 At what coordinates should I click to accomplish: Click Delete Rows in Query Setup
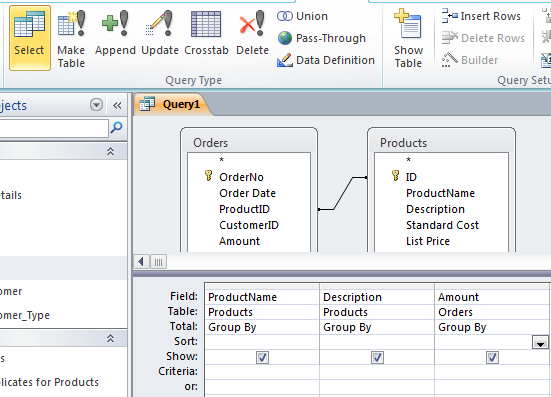click(483, 38)
